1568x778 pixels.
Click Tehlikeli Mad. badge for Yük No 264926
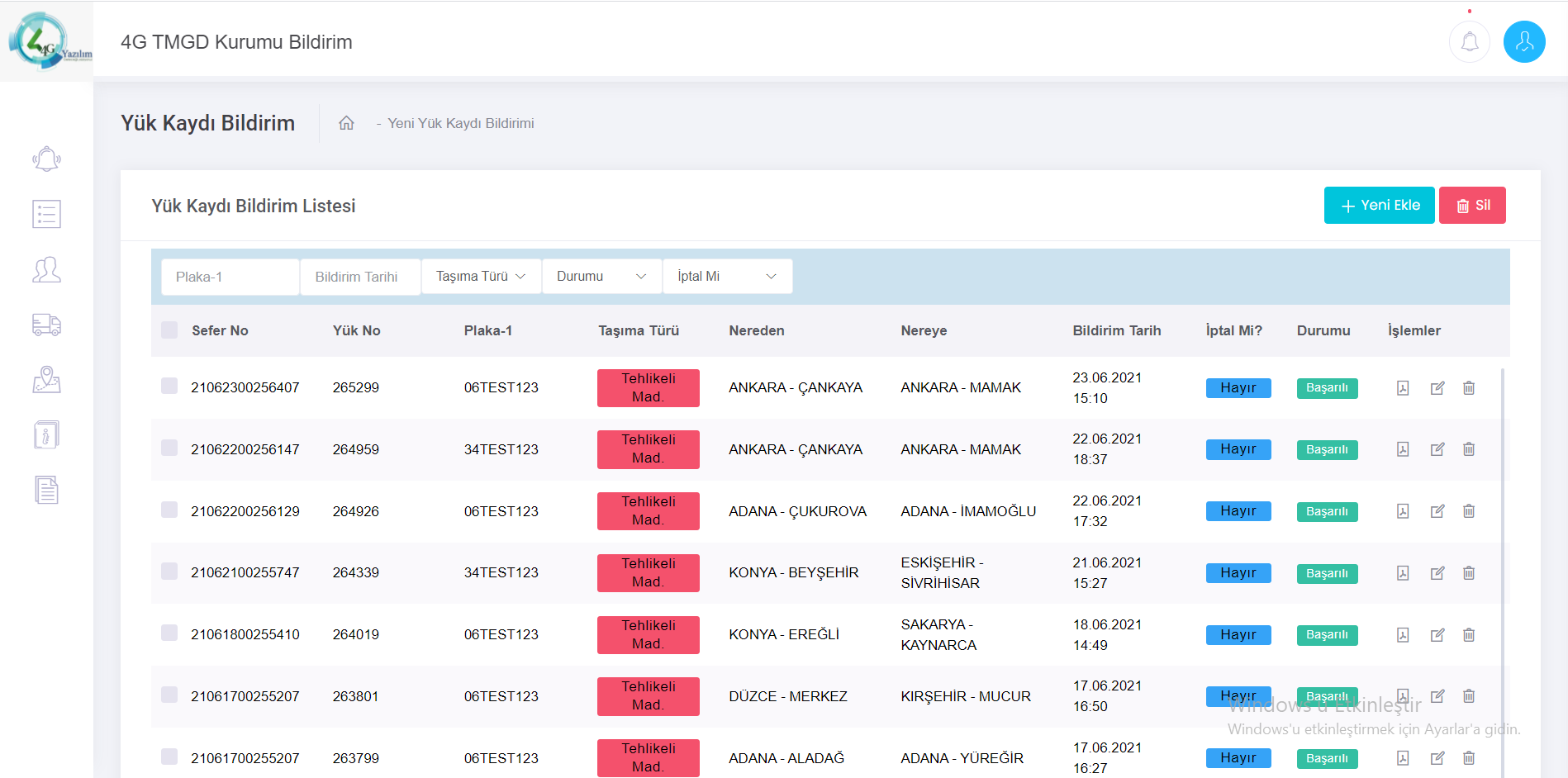pos(649,511)
